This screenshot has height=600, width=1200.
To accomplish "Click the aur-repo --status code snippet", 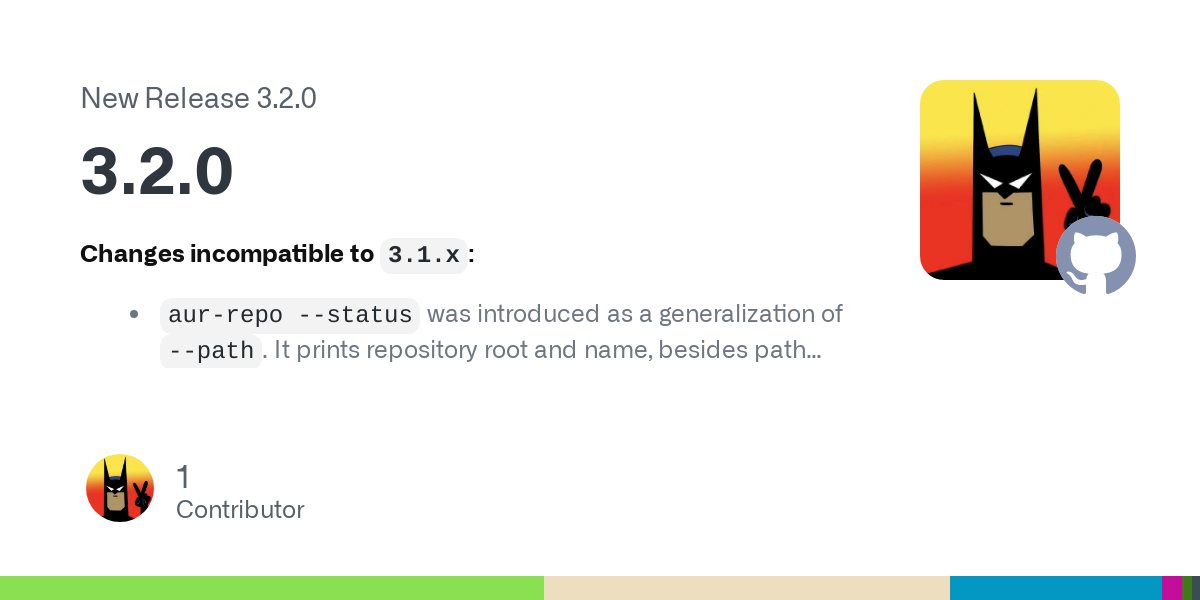I will click(x=290, y=315).
